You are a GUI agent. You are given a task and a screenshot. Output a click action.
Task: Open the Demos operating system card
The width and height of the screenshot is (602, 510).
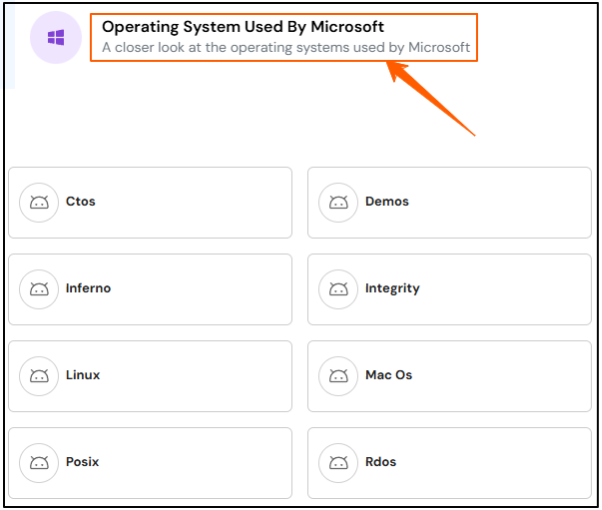click(449, 203)
